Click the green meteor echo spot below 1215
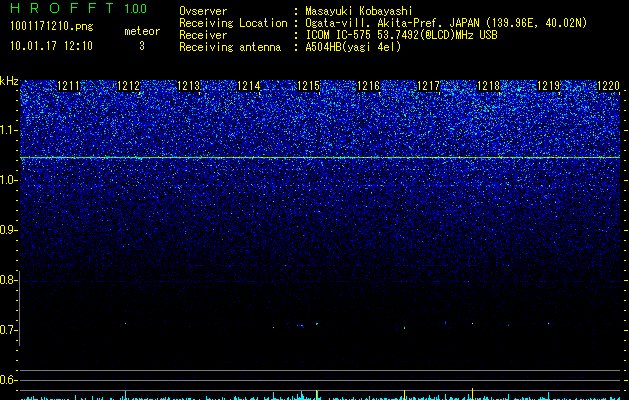 click(x=317, y=323)
